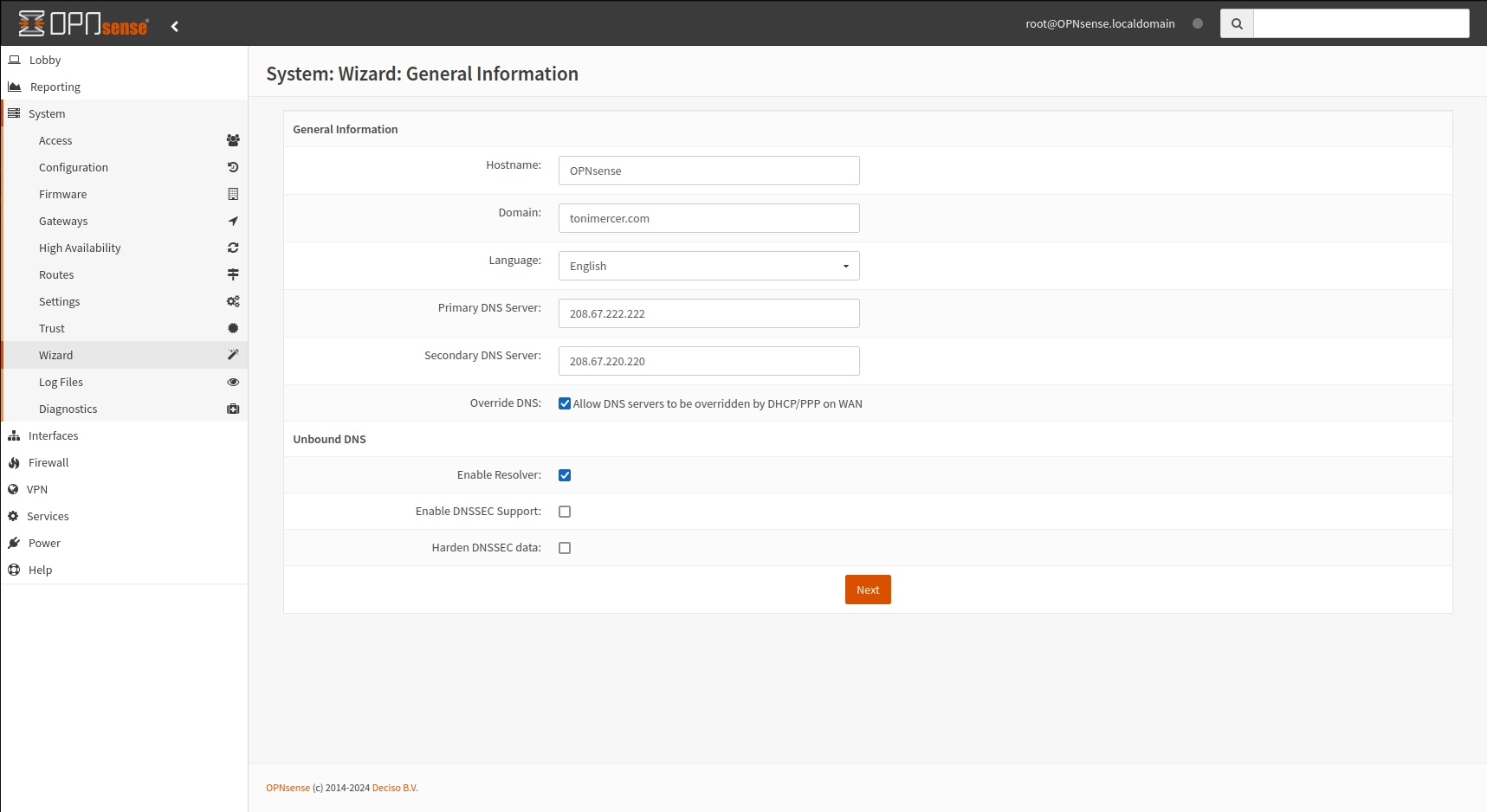The image size is (1487, 812).
Task: Click the top search input box
Action: 1361,23
